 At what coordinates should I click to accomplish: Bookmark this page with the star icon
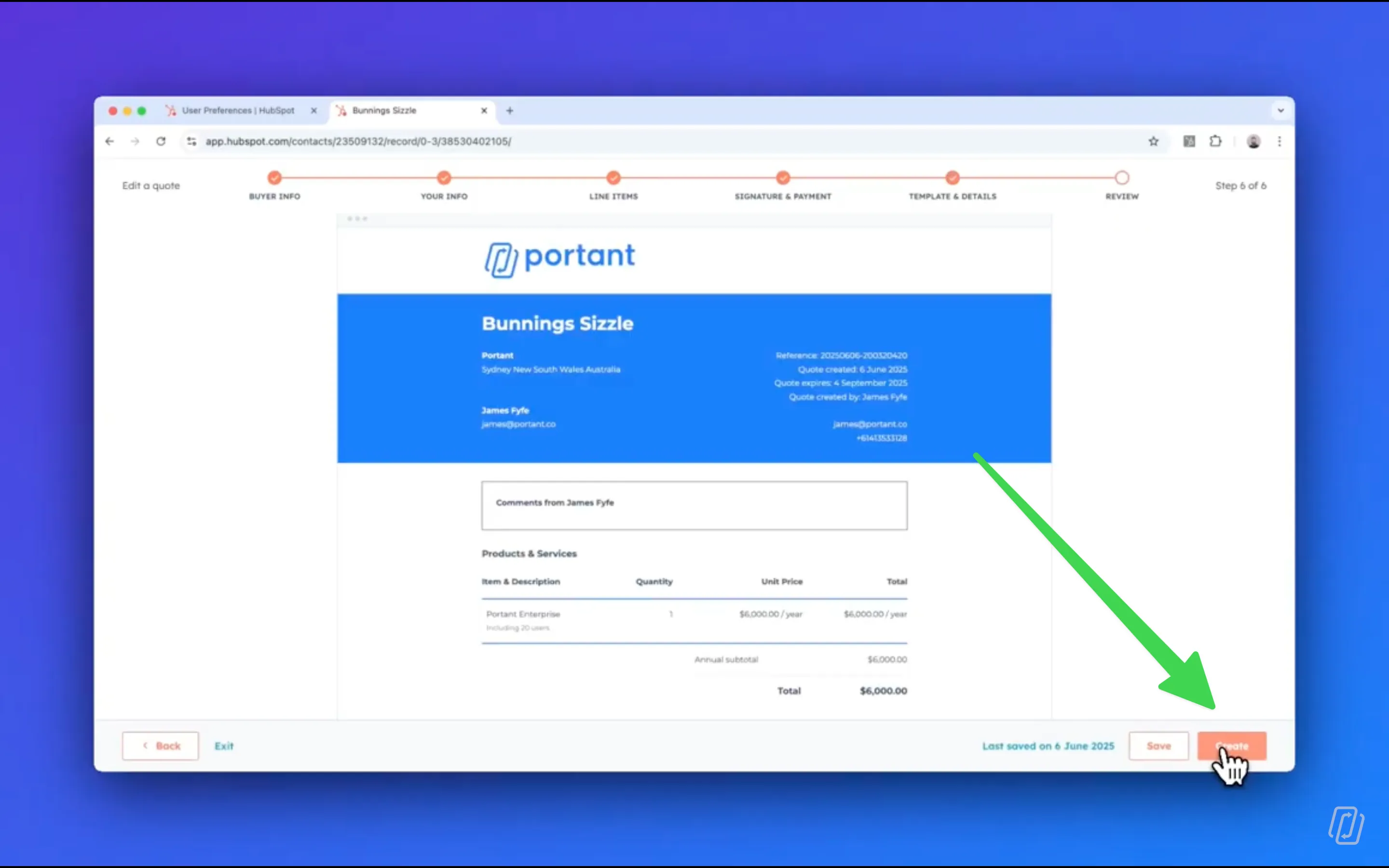coord(1154,141)
